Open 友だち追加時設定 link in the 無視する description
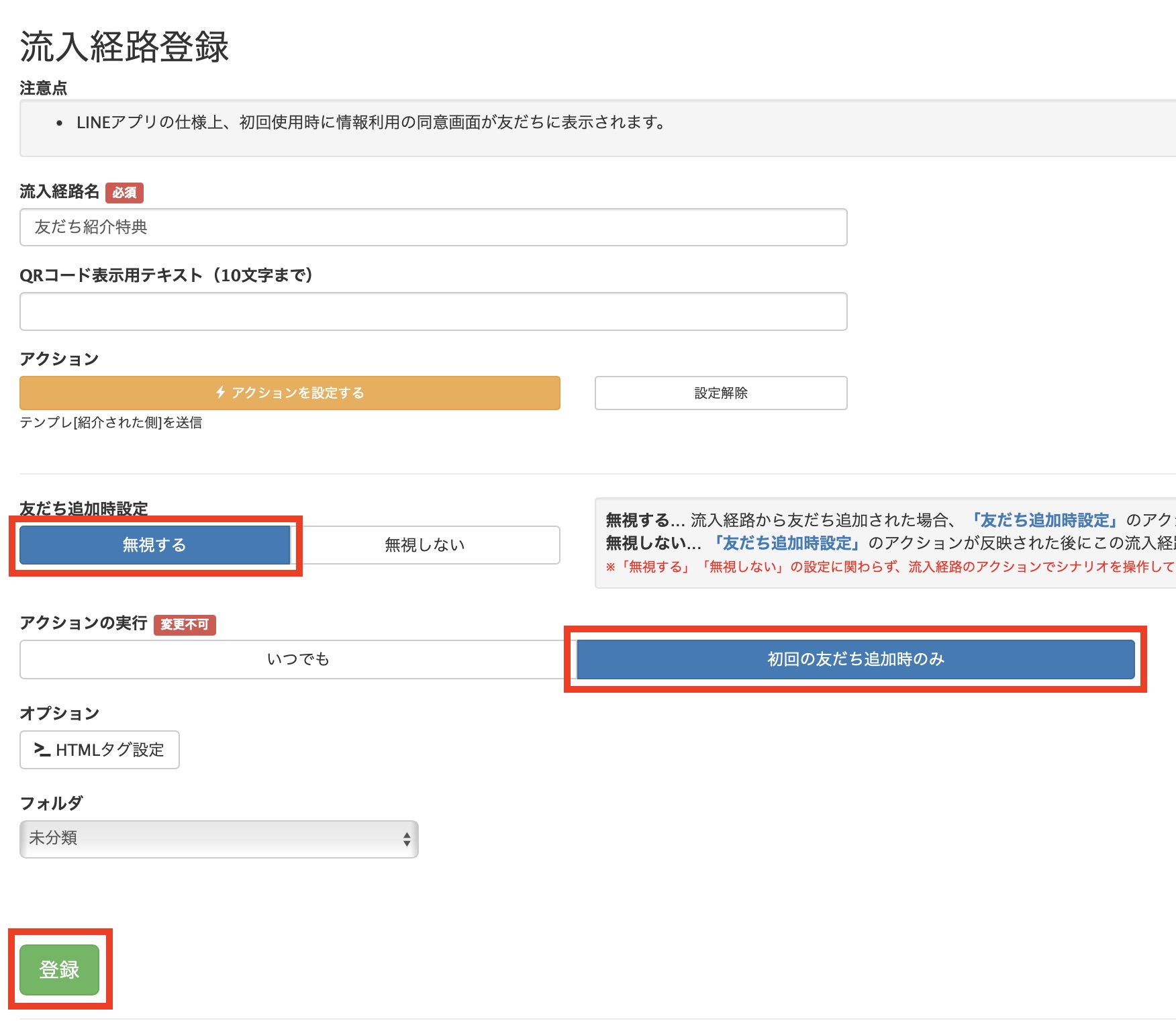 click(x=1043, y=520)
